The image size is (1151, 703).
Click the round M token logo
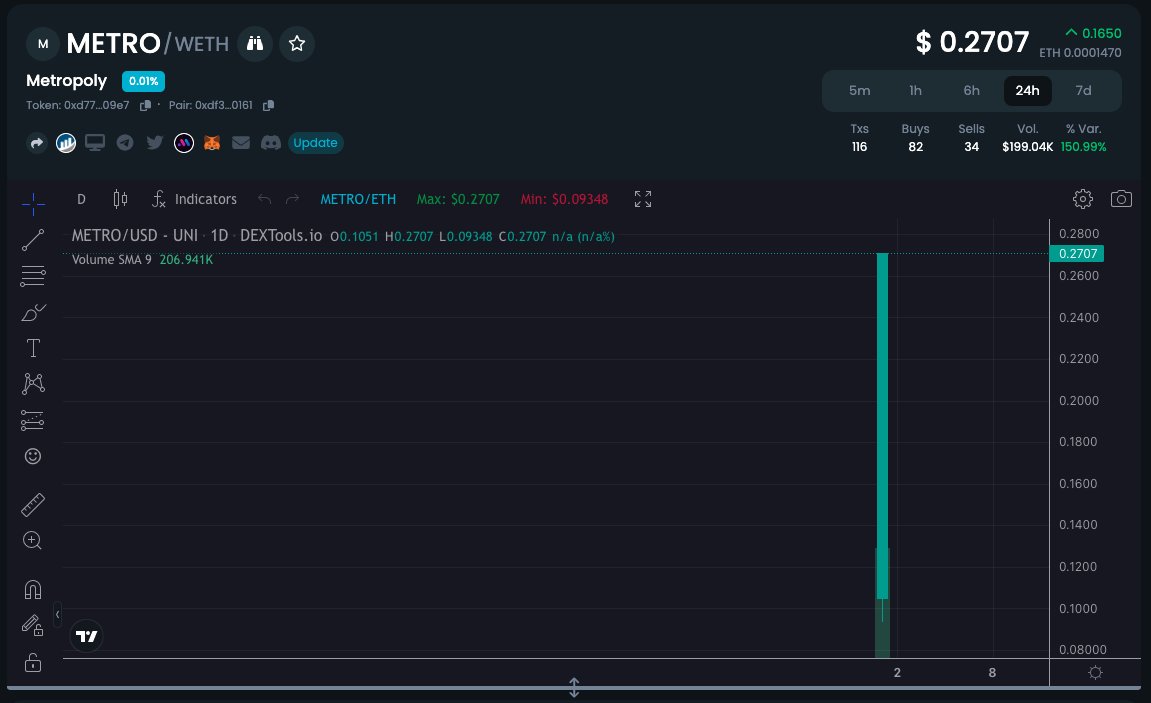pyautogui.click(x=43, y=43)
